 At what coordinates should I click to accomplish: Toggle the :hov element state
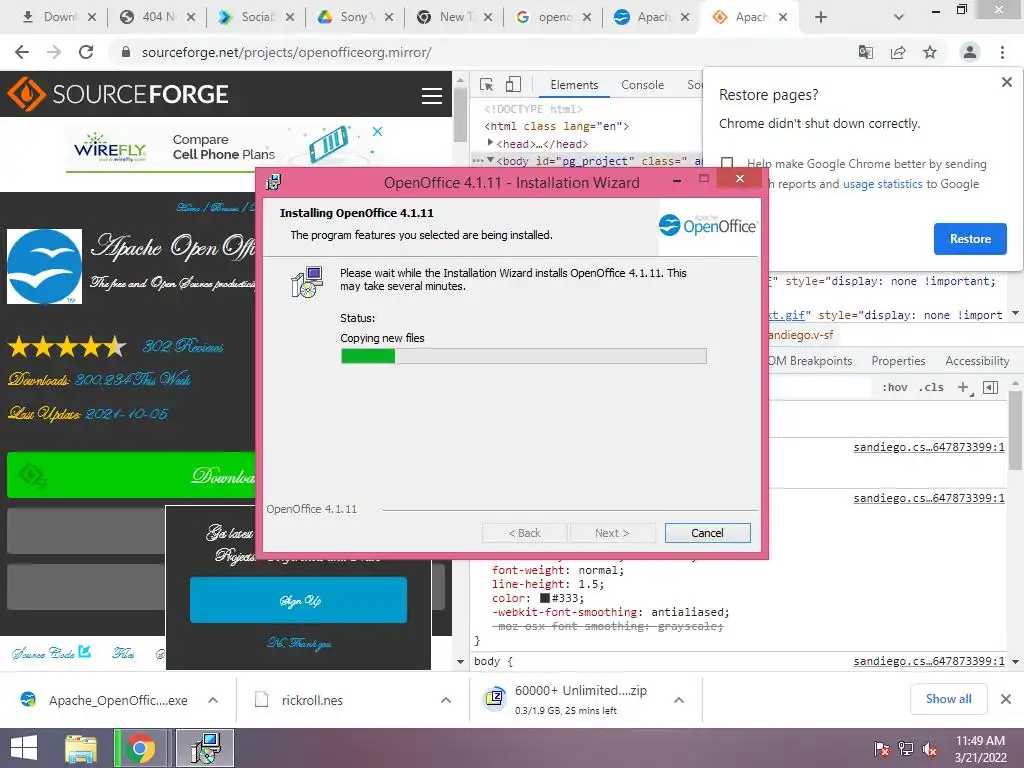[x=894, y=387]
